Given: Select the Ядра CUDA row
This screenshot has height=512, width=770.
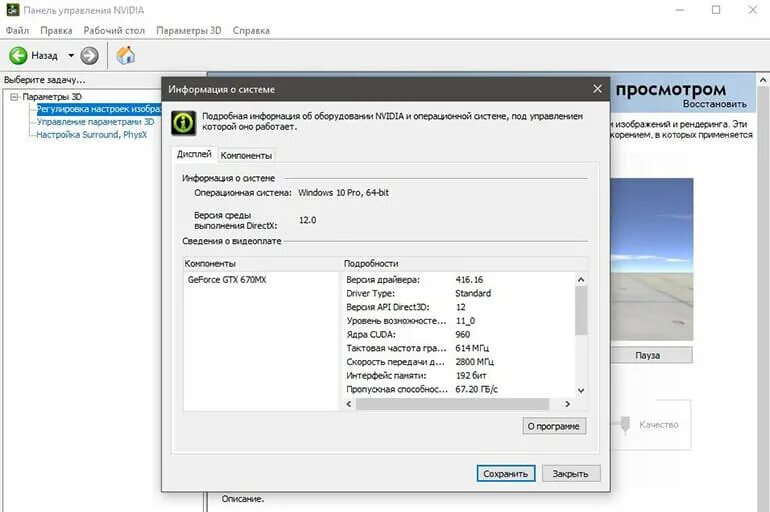Looking at the screenshot, I should (x=460, y=334).
